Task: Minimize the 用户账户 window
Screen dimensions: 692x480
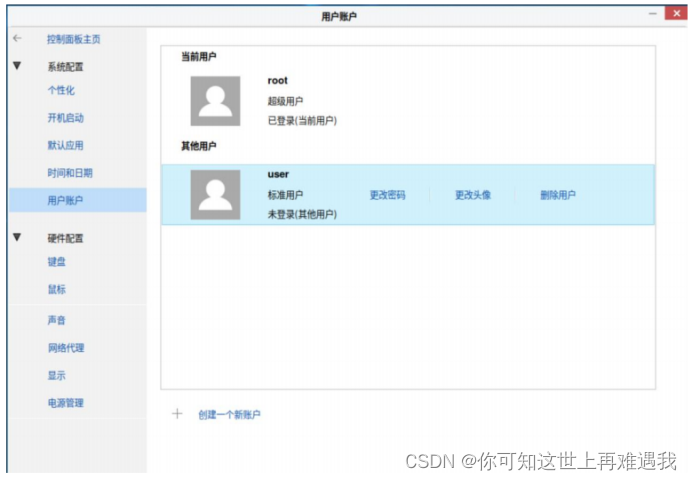Action: pos(653,14)
